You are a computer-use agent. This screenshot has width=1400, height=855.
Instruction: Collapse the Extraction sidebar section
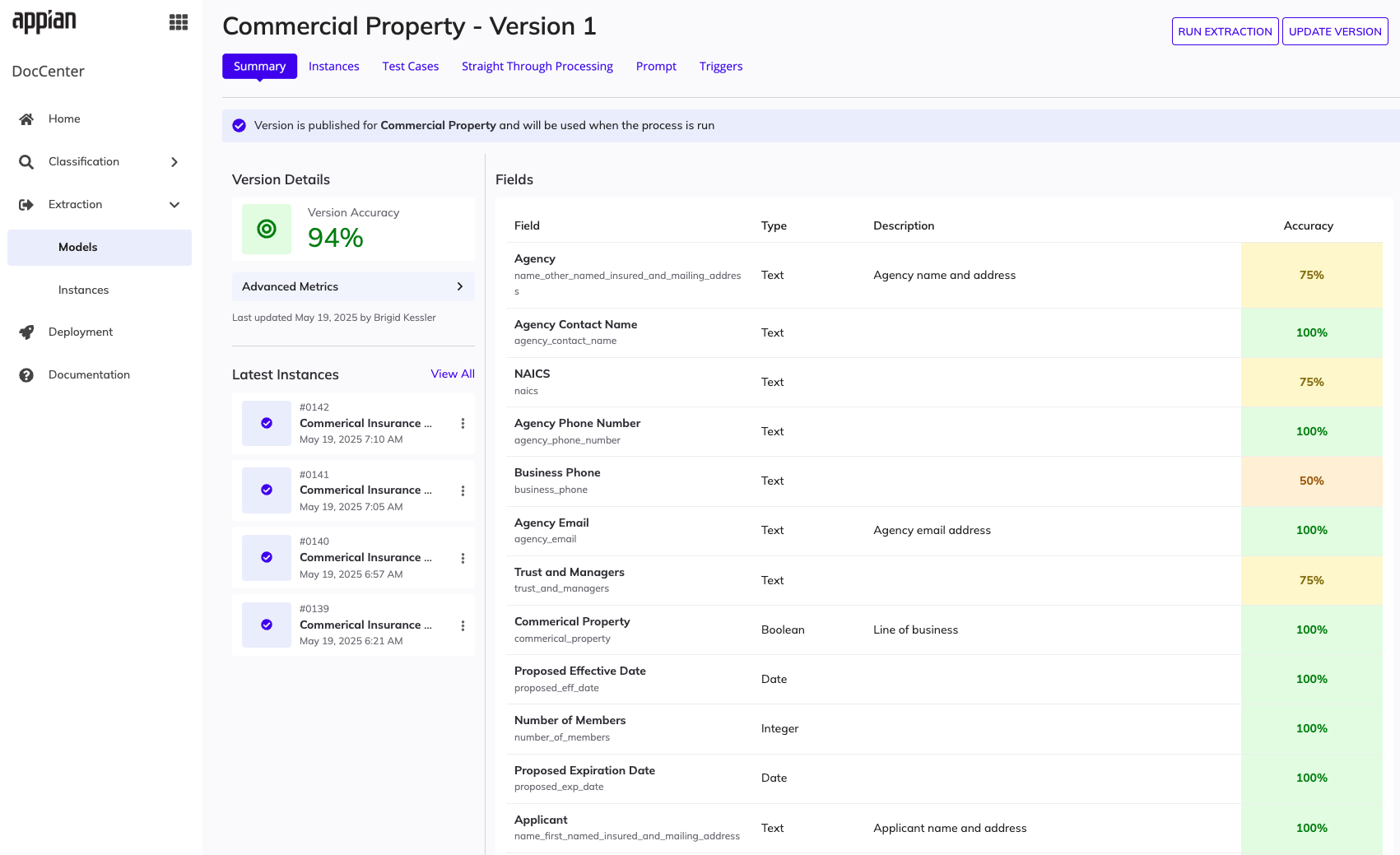click(x=174, y=205)
